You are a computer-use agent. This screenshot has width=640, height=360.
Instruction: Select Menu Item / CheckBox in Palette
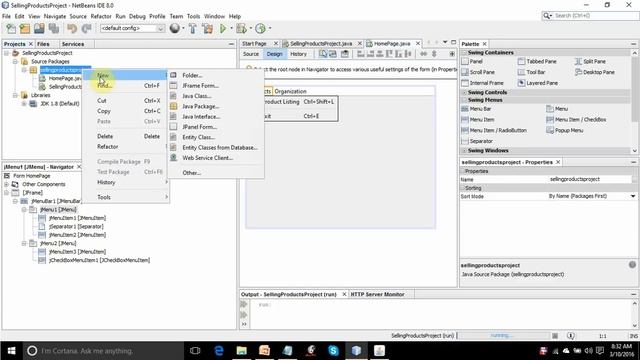coord(576,120)
